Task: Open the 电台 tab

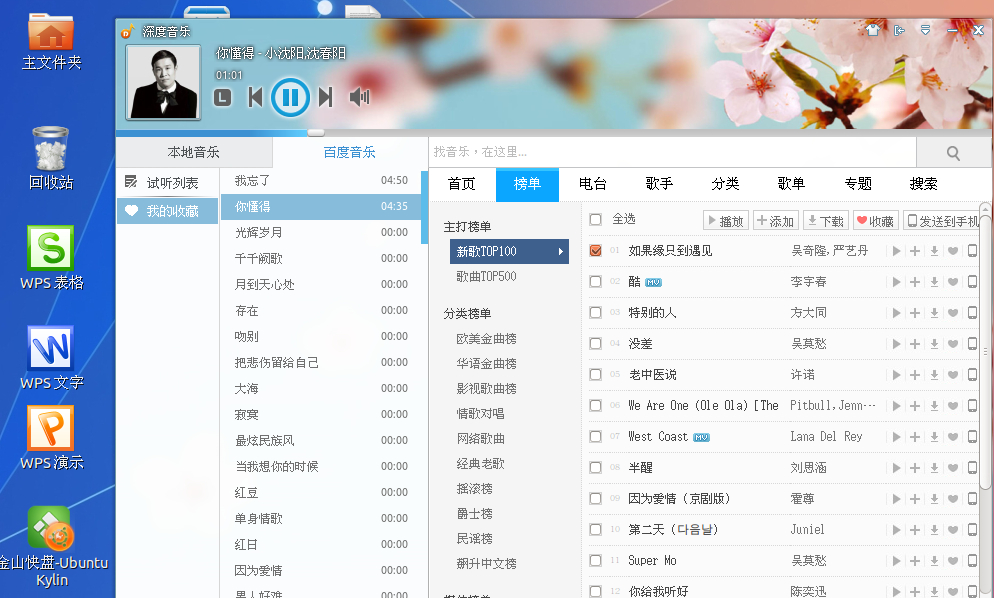Action: pos(593,185)
